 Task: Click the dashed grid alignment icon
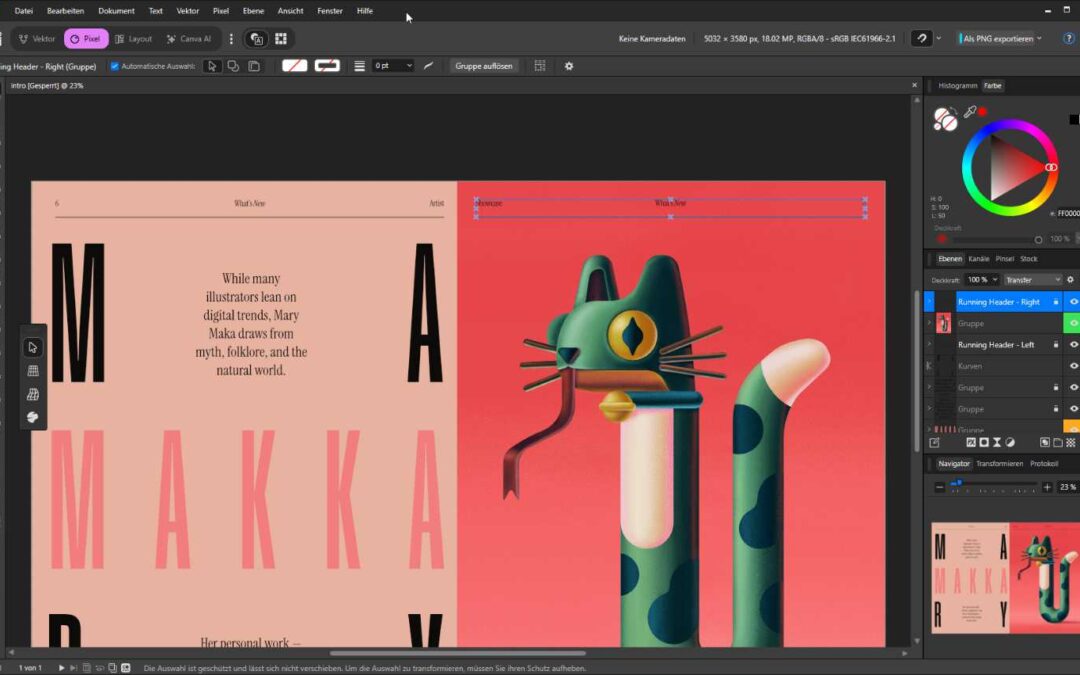(540, 66)
